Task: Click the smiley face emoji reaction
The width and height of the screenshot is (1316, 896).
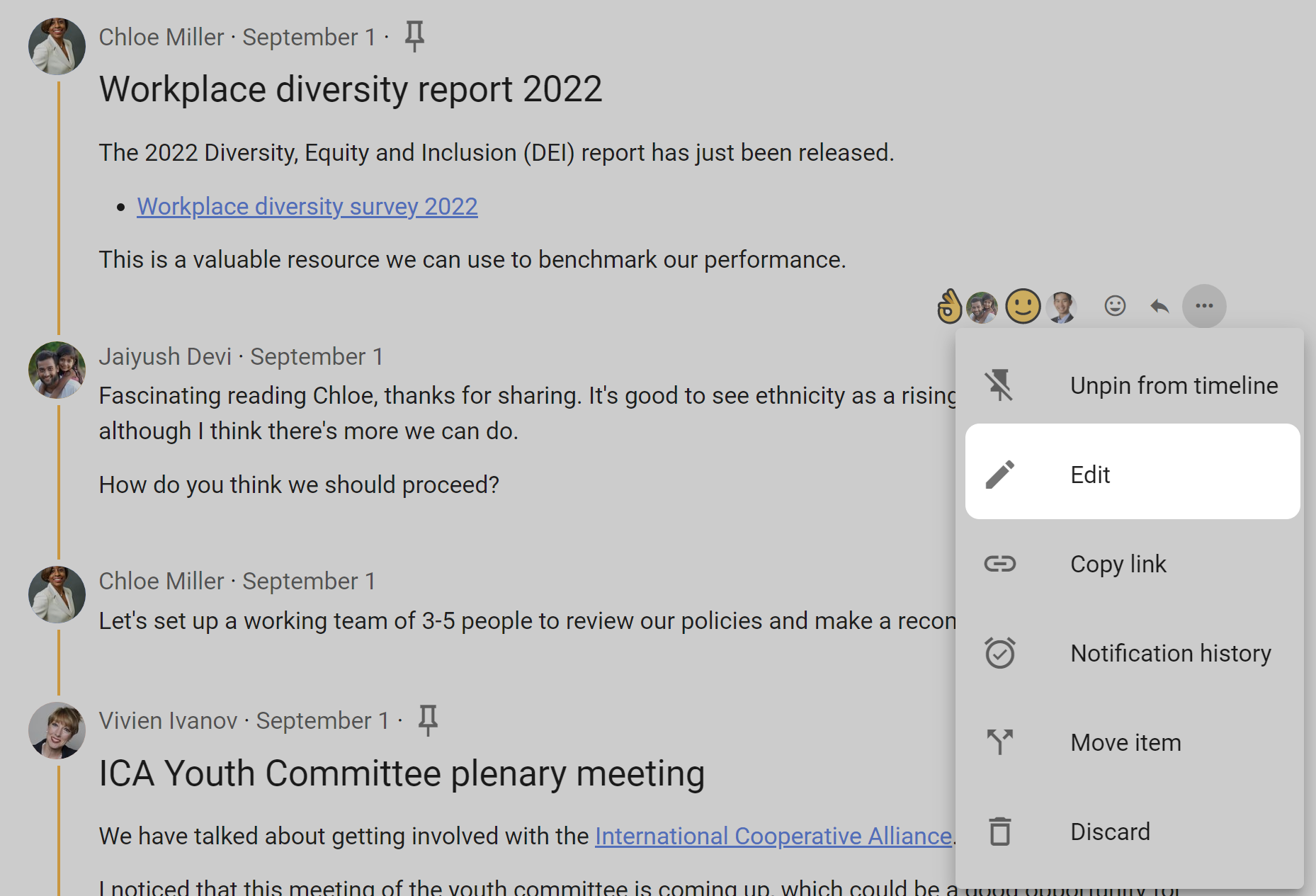Action: click(1023, 307)
